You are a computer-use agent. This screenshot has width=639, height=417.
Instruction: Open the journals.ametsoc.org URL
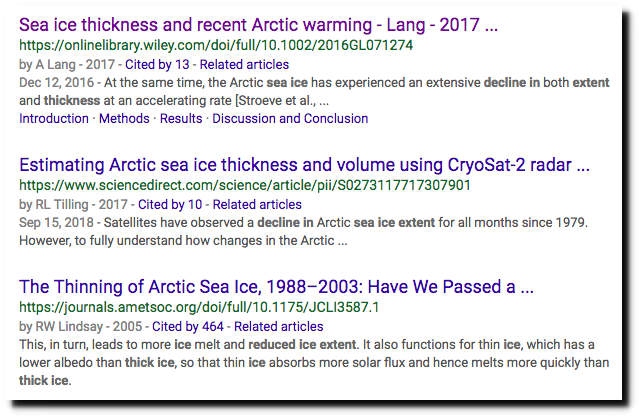pos(199,307)
